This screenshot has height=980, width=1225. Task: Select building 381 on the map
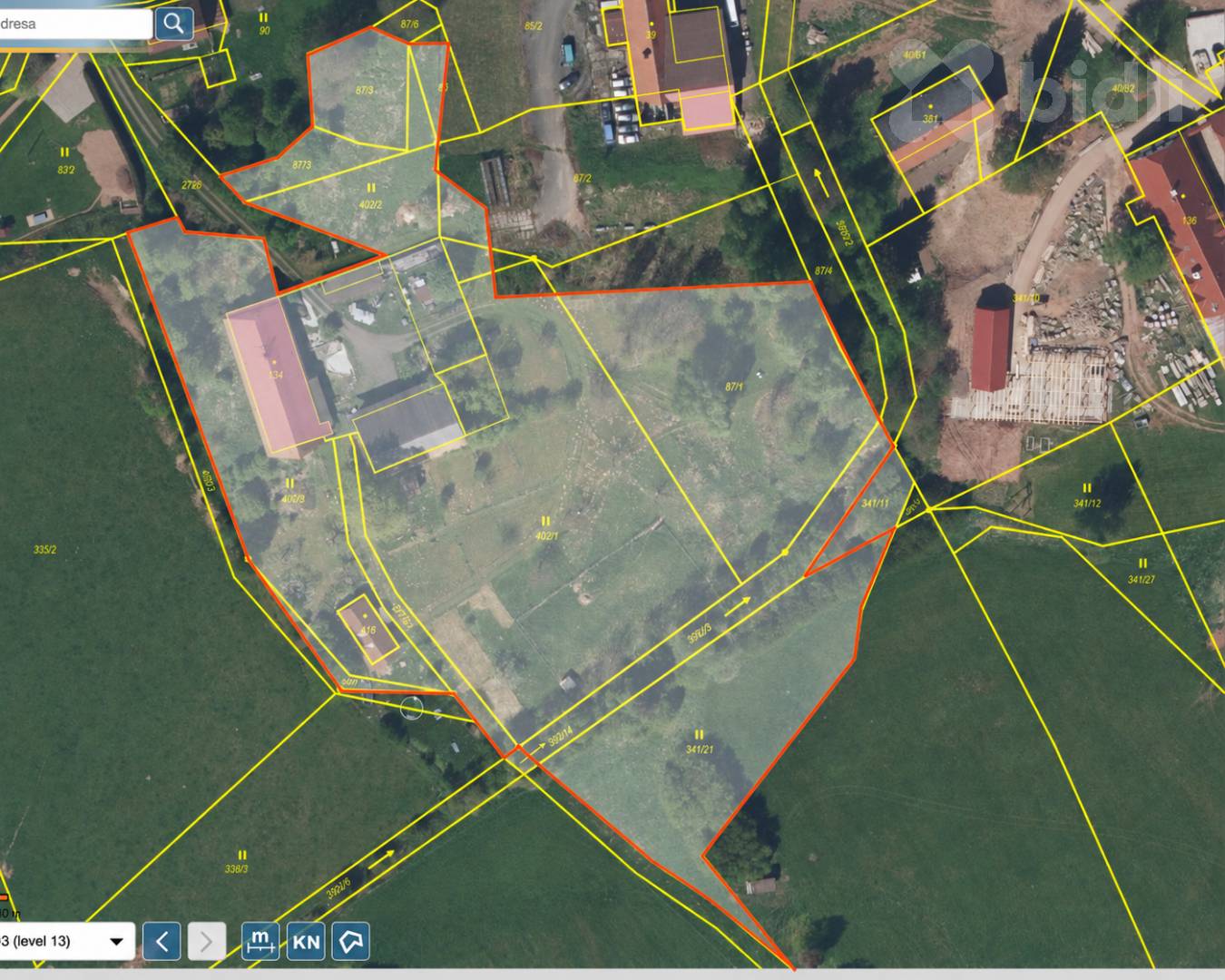tap(929, 119)
